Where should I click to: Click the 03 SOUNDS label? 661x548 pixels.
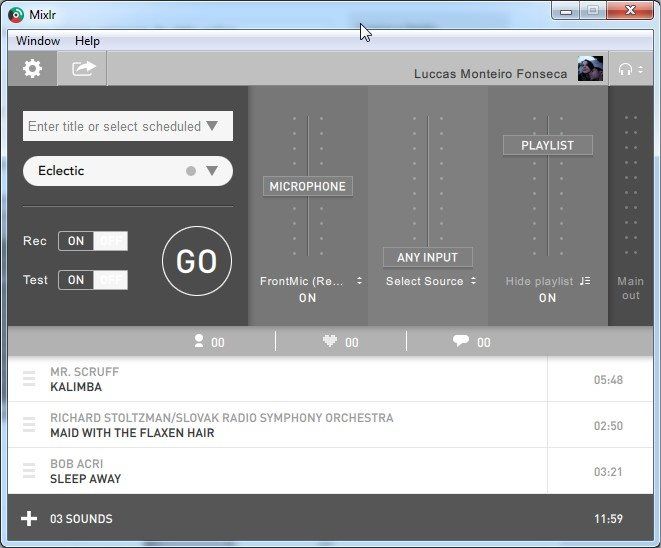click(81, 519)
